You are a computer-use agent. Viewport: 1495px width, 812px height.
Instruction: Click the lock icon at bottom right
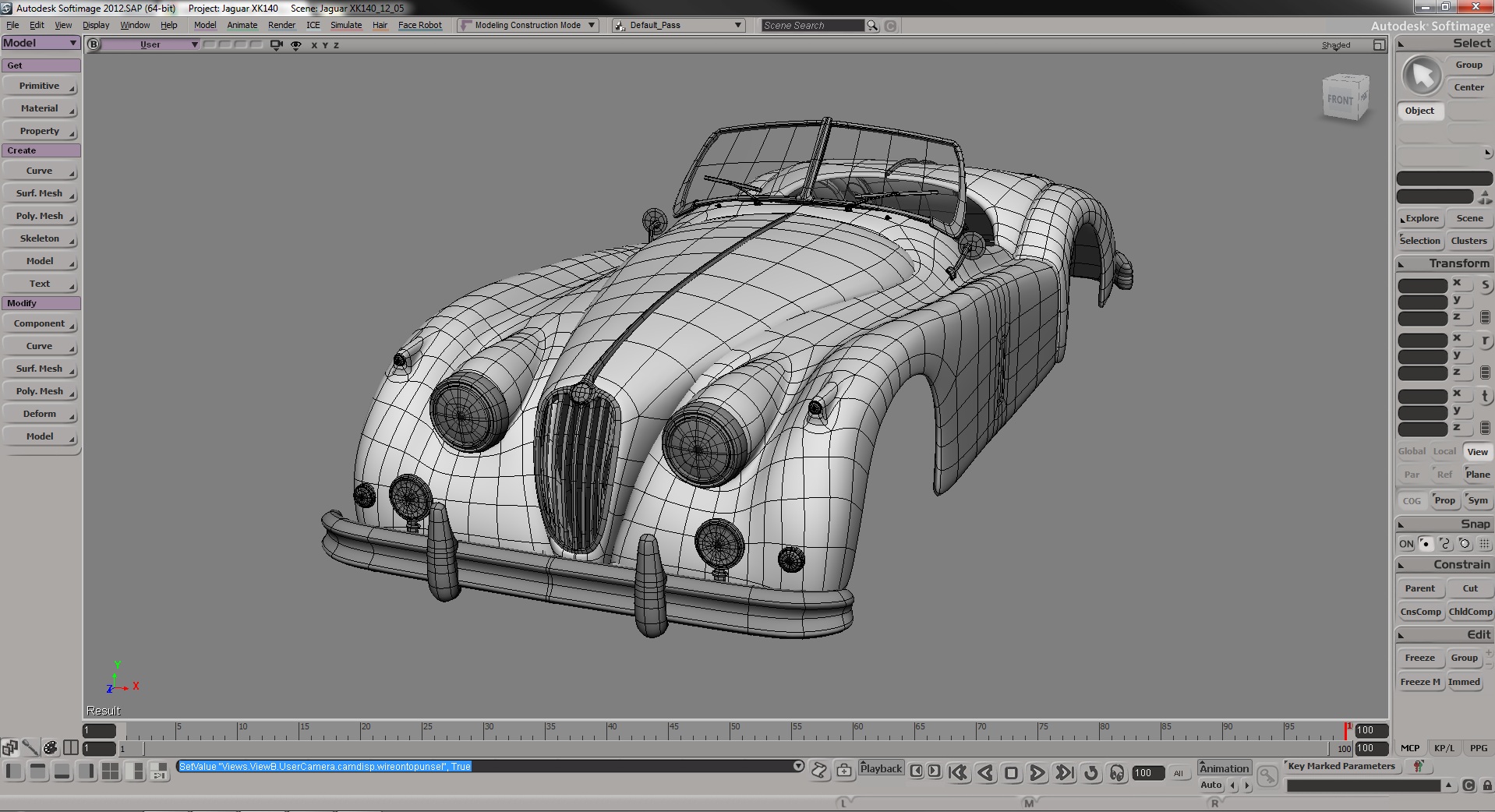[x=1486, y=786]
